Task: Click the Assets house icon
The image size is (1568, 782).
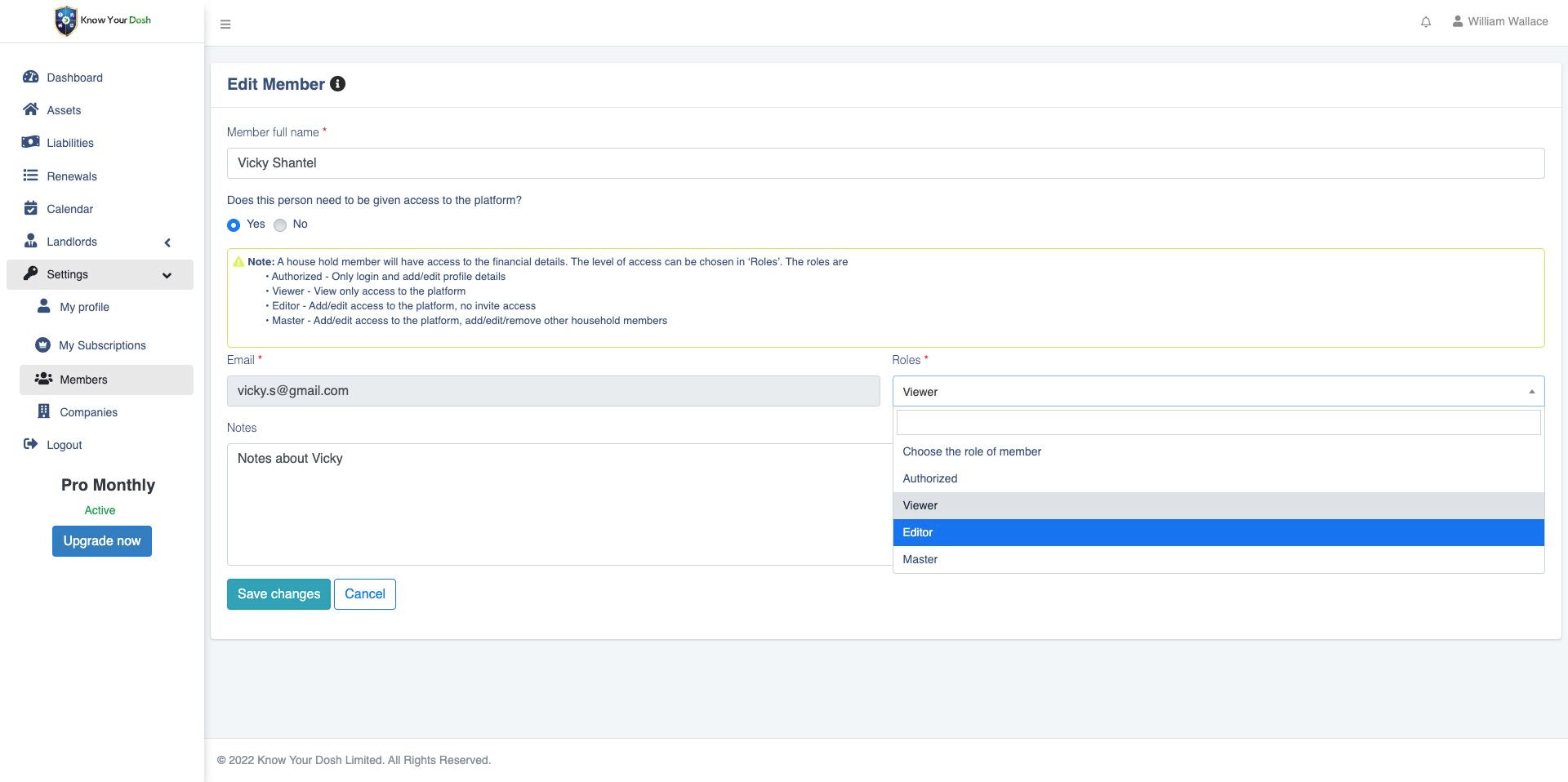Action: [31, 109]
